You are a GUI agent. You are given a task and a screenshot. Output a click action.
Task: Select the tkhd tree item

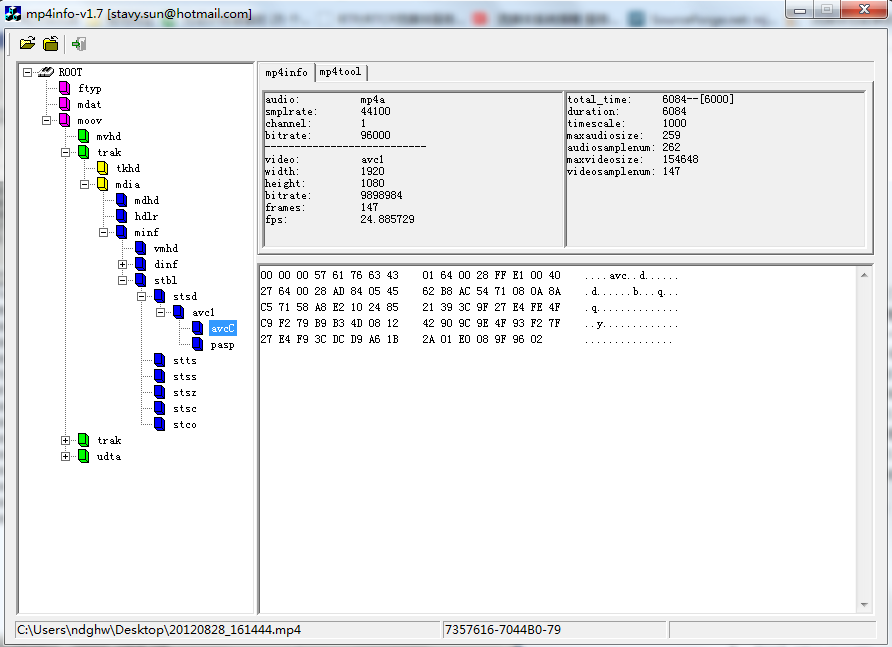tap(128, 168)
